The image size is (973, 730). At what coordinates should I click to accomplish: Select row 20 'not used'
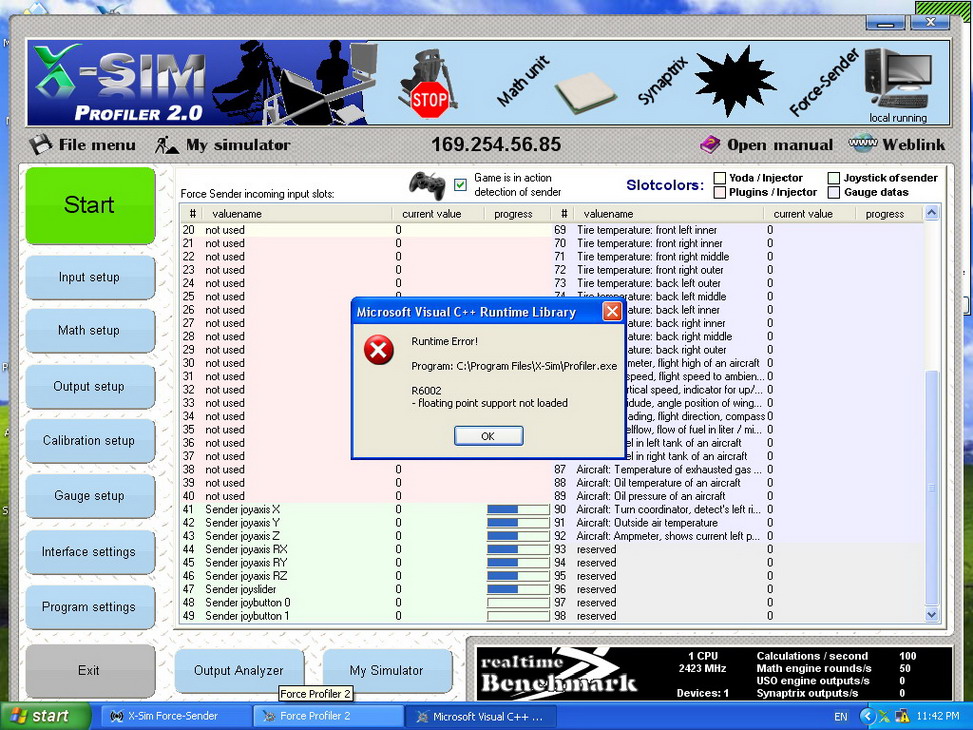click(x=365, y=230)
